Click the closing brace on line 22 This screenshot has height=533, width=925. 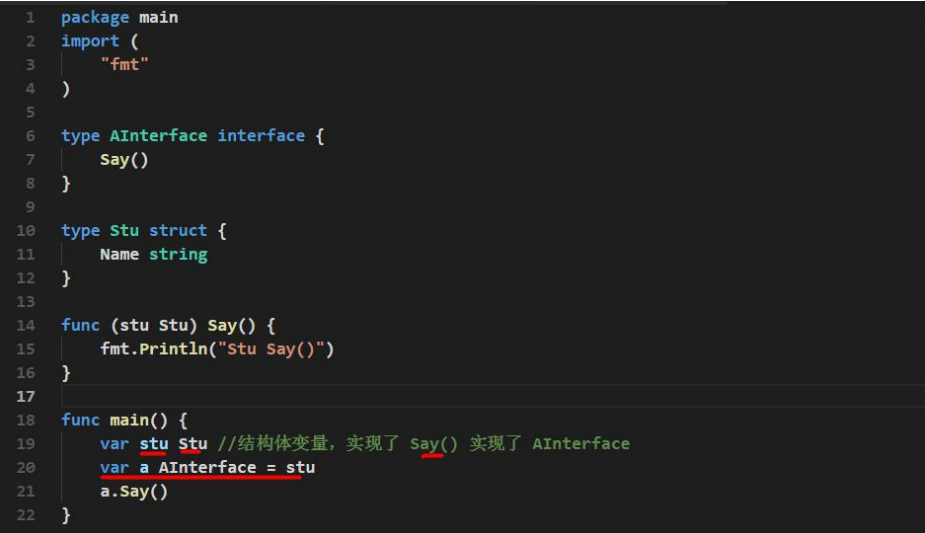[x=66, y=515]
